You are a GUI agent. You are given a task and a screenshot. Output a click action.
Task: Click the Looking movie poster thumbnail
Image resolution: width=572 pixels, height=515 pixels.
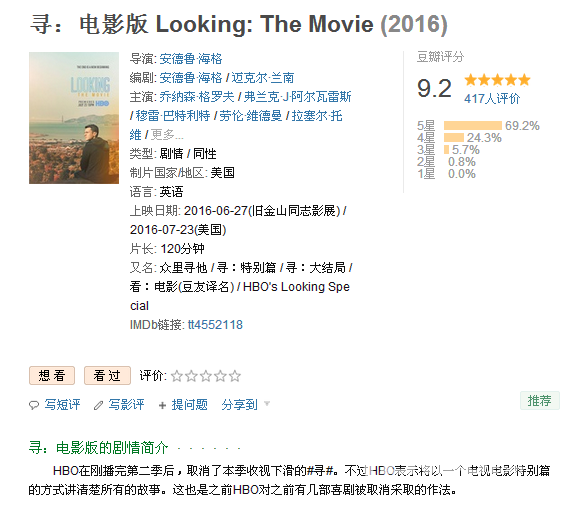pyautogui.click(x=74, y=118)
